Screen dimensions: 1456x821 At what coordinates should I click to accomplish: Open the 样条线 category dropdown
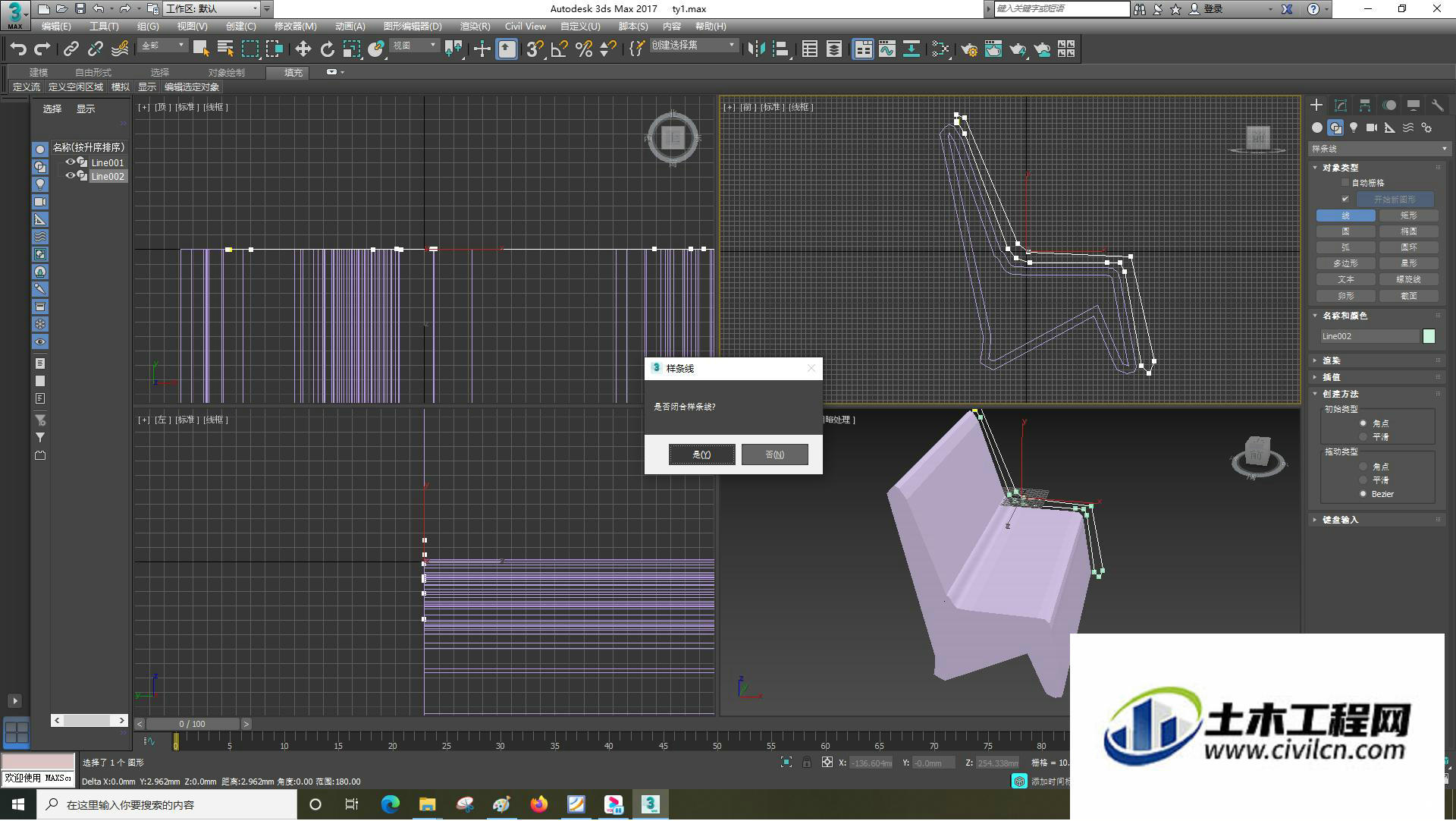click(x=1379, y=149)
